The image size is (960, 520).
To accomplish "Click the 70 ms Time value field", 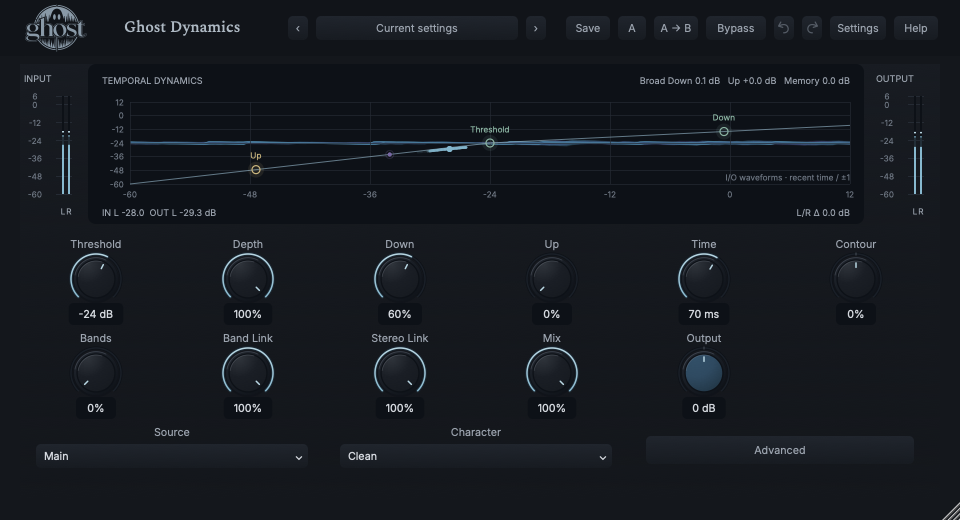I will click(x=703, y=314).
